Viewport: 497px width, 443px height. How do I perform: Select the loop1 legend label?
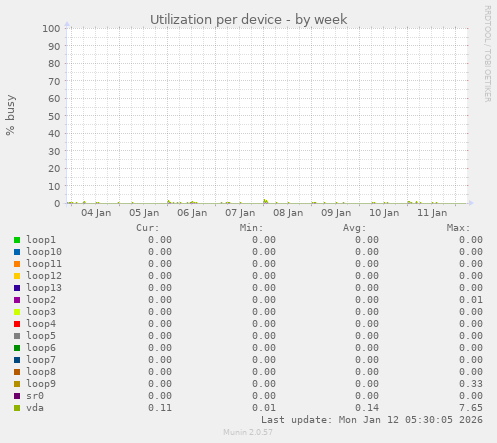pyautogui.click(x=41, y=240)
